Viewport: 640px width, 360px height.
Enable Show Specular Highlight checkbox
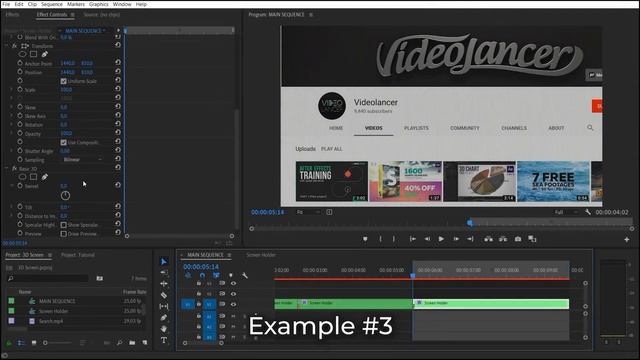[x=63, y=225]
